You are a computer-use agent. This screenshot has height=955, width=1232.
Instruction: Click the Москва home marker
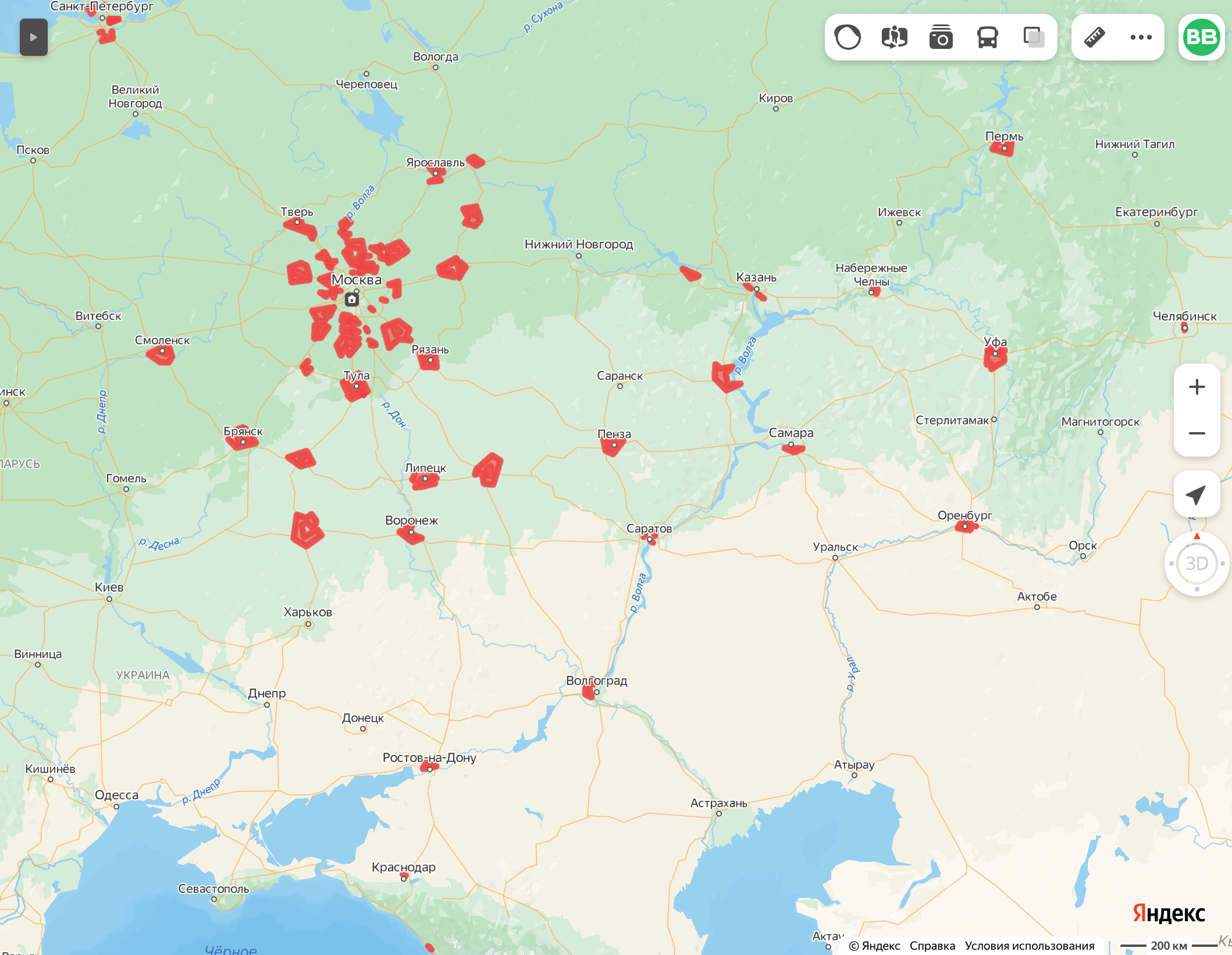pos(352,300)
